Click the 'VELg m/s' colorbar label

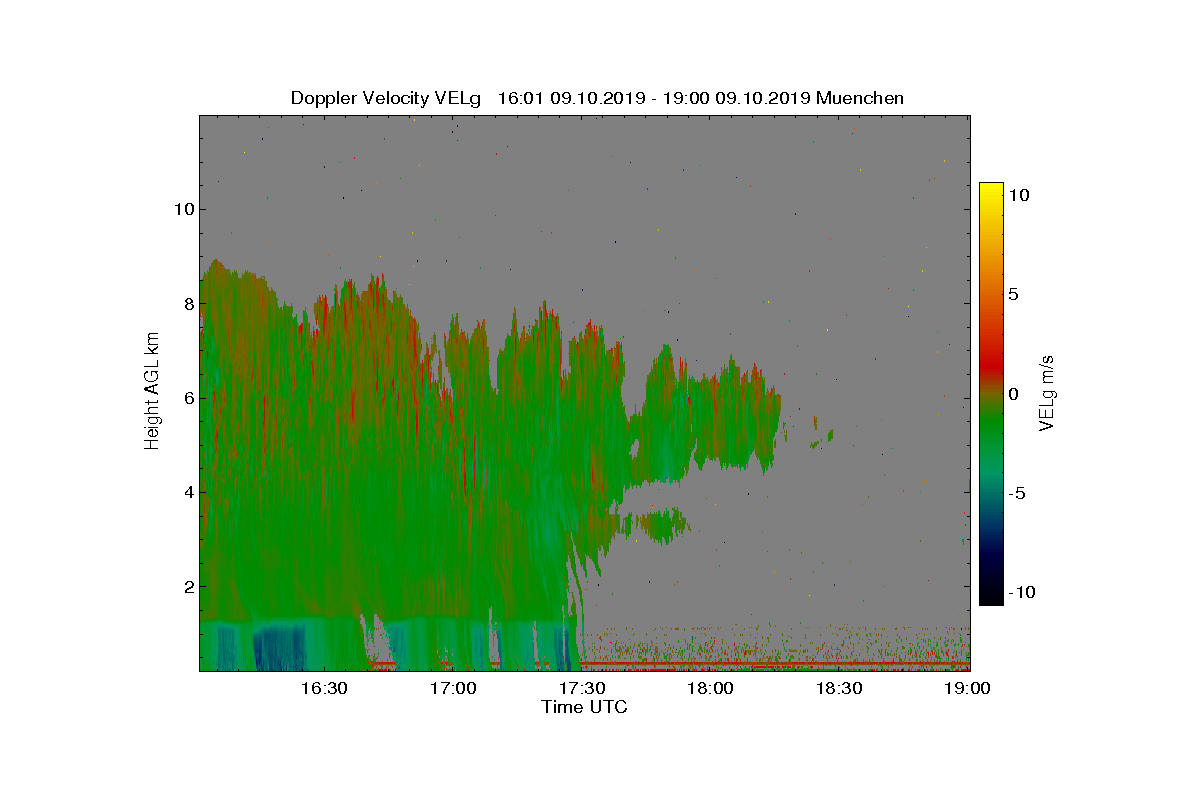tap(1047, 392)
